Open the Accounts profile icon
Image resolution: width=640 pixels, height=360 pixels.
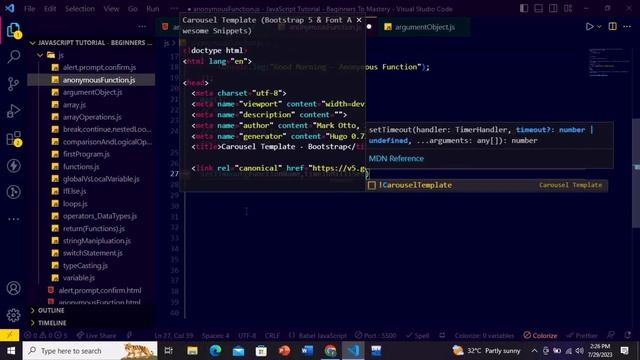point(13,288)
